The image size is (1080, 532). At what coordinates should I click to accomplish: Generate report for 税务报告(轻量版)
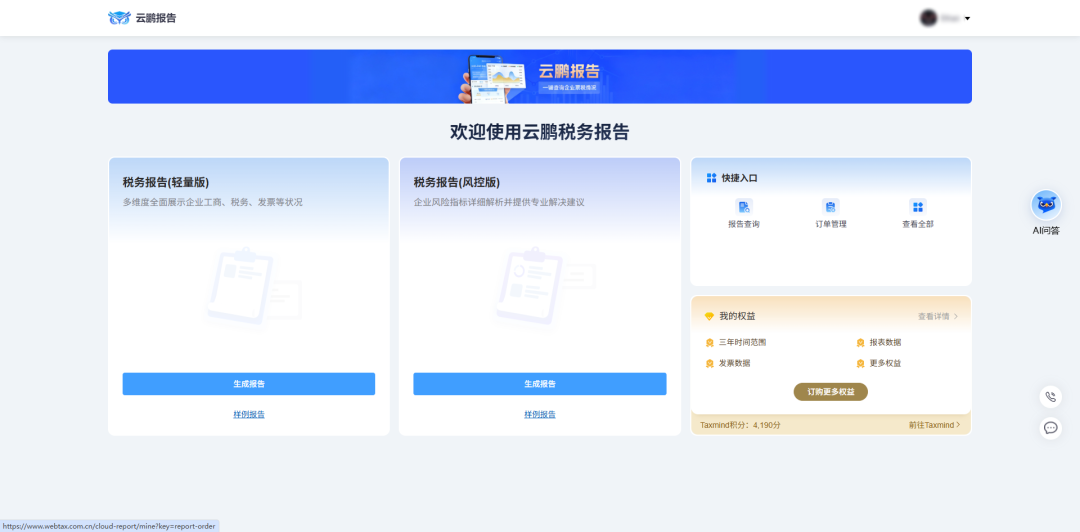pyautogui.click(x=249, y=384)
